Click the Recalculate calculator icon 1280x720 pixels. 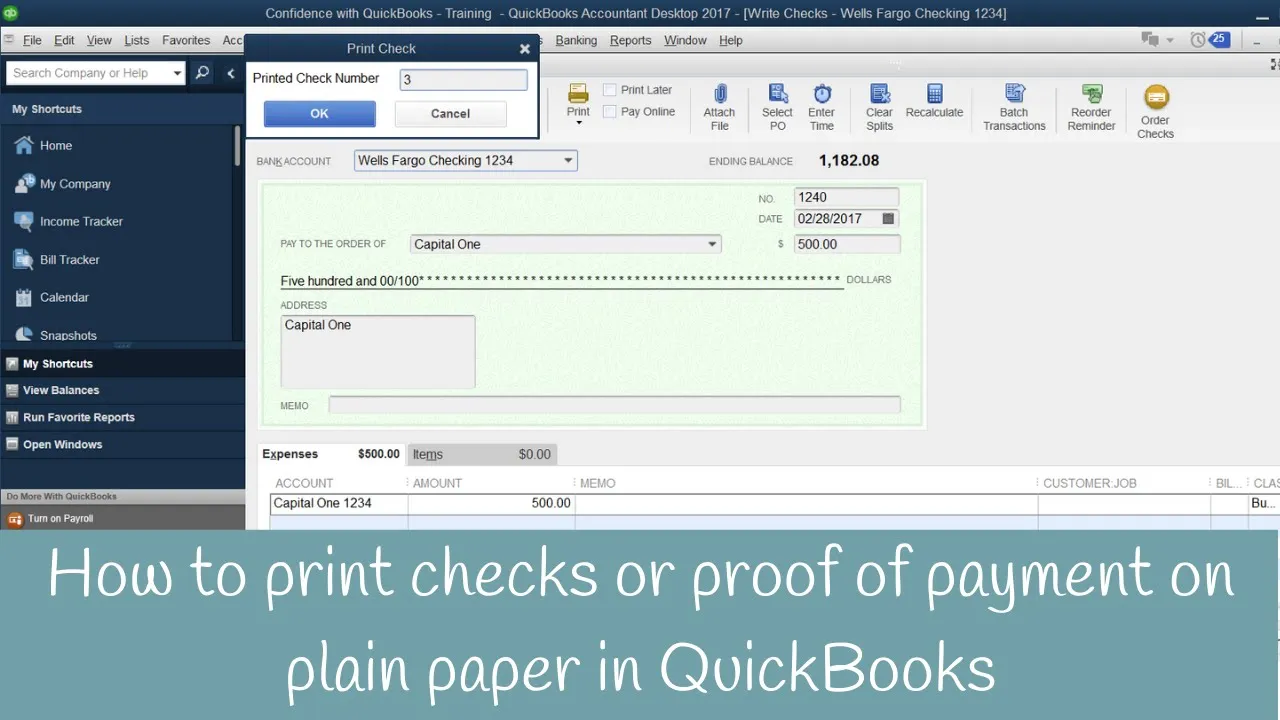click(x=935, y=93)
